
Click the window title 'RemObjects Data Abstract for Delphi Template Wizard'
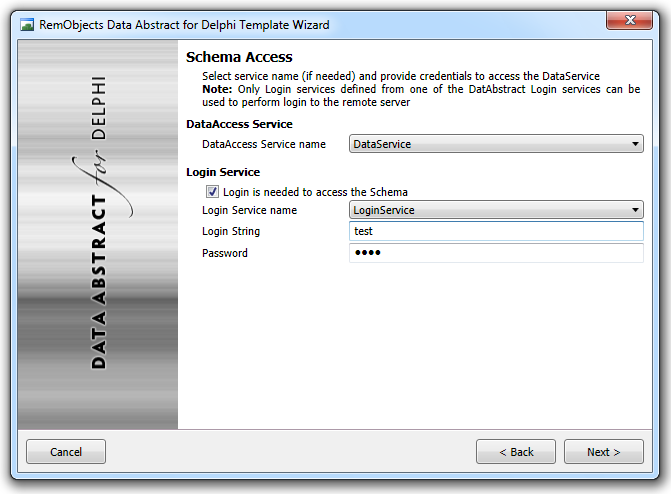pyautogui.click(x=184, y=25)
